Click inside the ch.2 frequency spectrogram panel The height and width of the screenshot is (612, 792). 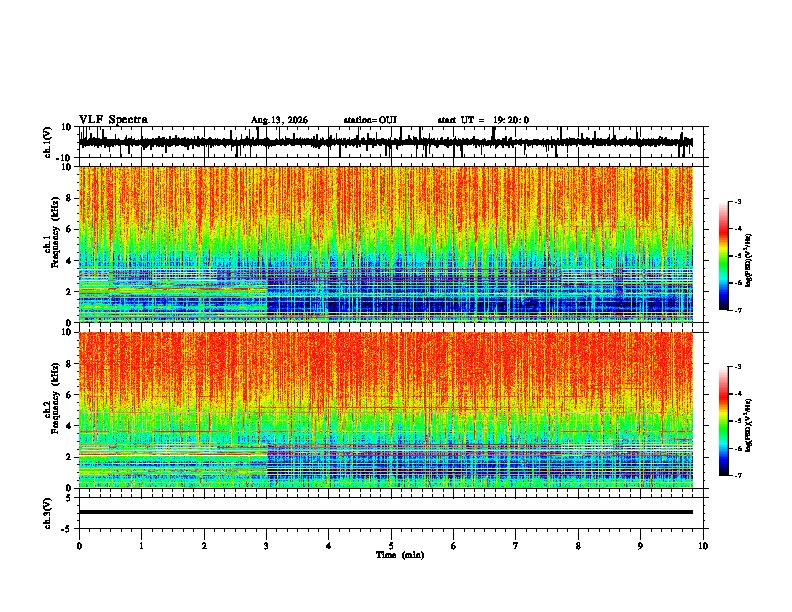click(385, 410)
